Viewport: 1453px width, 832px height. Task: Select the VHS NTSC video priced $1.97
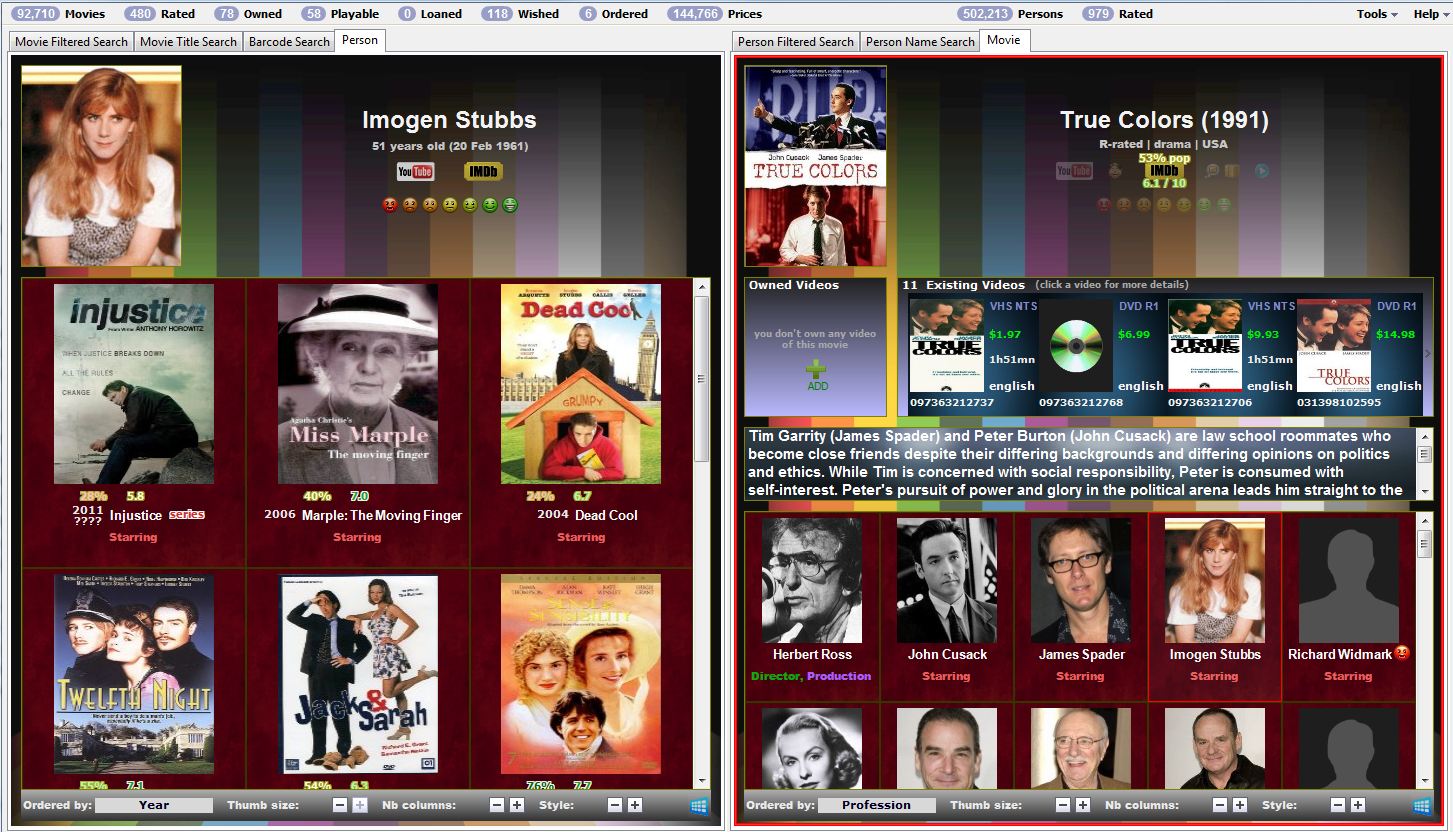coord(972,353)
